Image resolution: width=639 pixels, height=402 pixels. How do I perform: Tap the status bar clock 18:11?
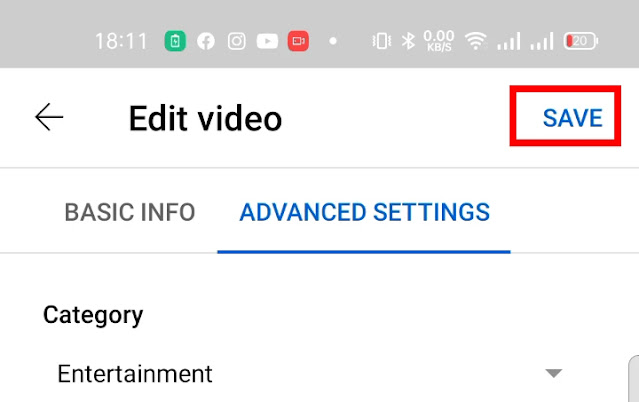click(x=121, y=41)
